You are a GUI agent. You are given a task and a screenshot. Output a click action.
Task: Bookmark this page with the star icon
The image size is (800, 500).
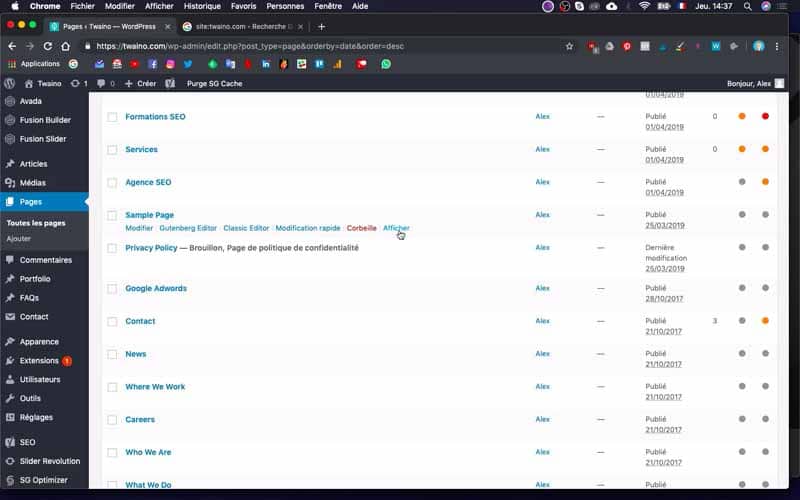tap(569, 46)
